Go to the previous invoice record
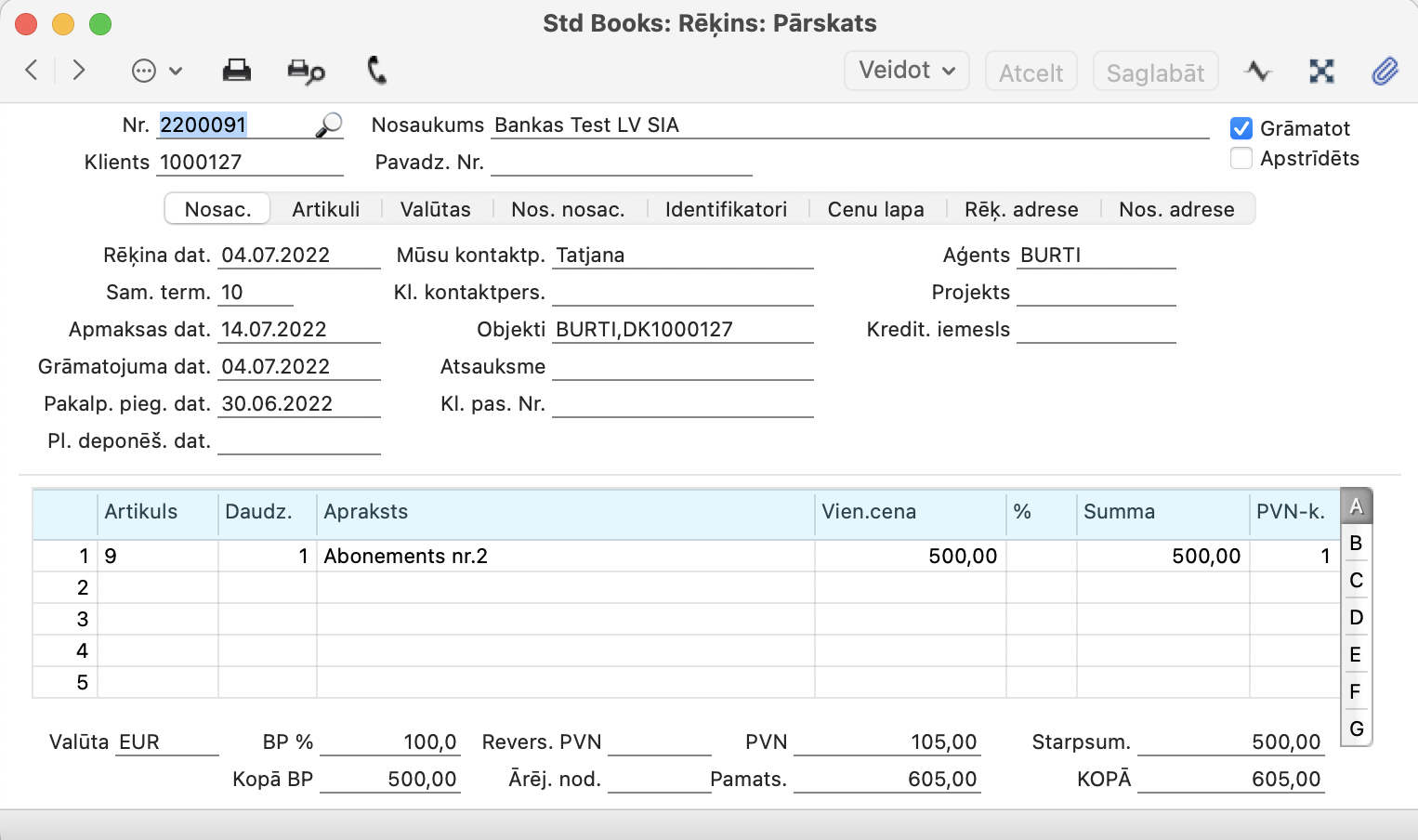1418x840 pixels. click(32, 71)
